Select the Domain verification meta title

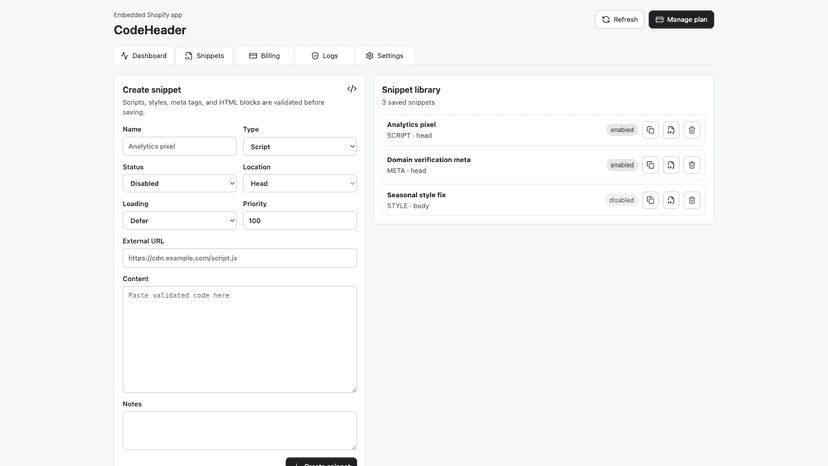point(429,160)
